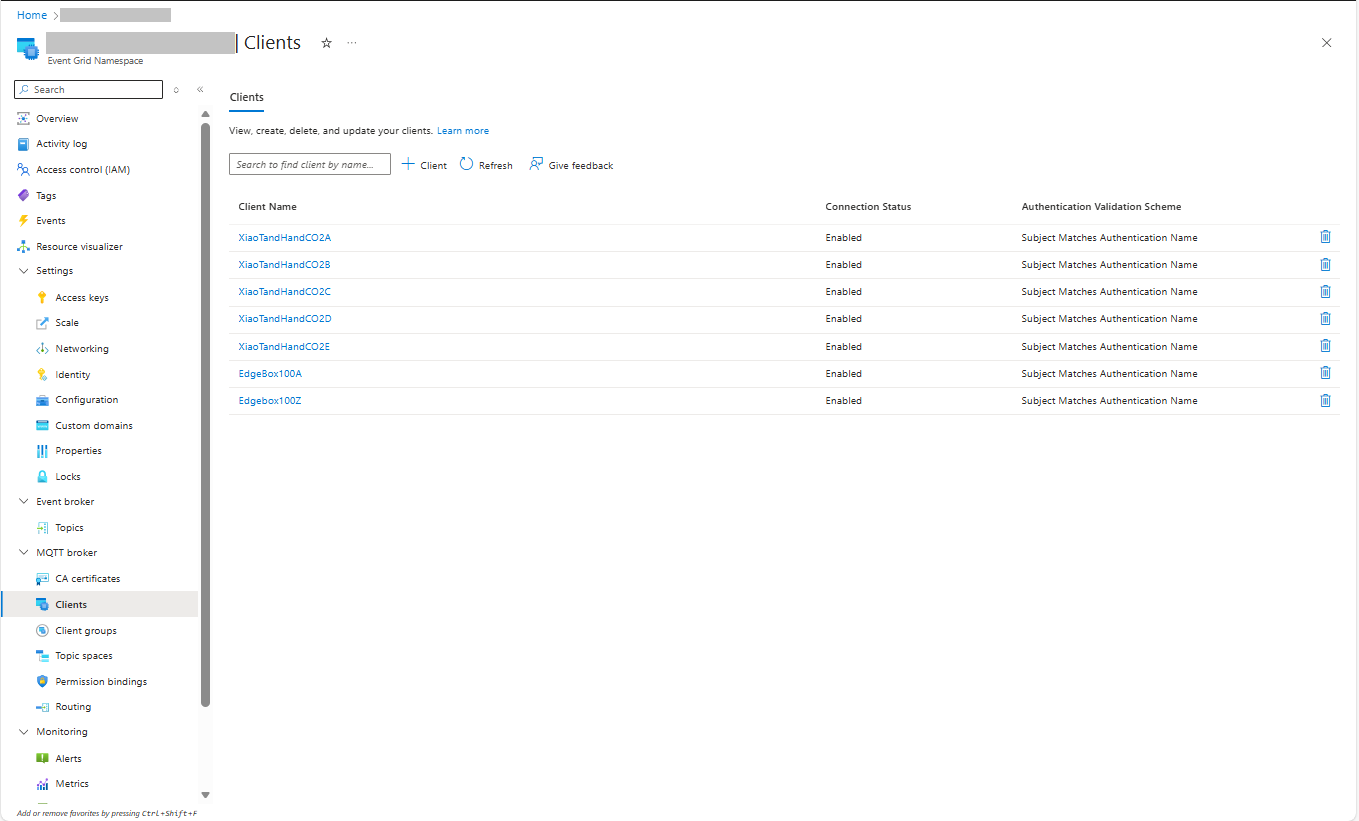Click trash icon for EdgeBox100A row

point(1325,373)
